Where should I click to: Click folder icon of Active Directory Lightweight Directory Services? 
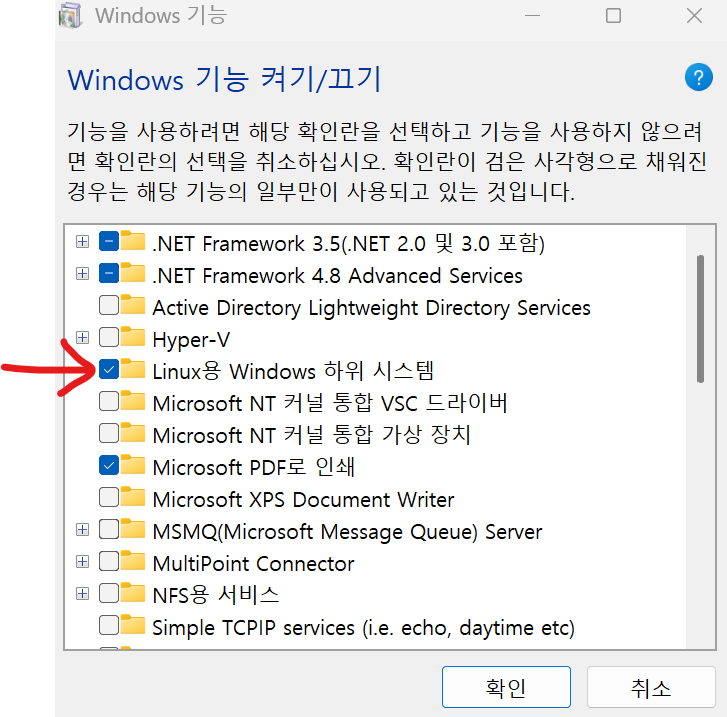(133, 305)
